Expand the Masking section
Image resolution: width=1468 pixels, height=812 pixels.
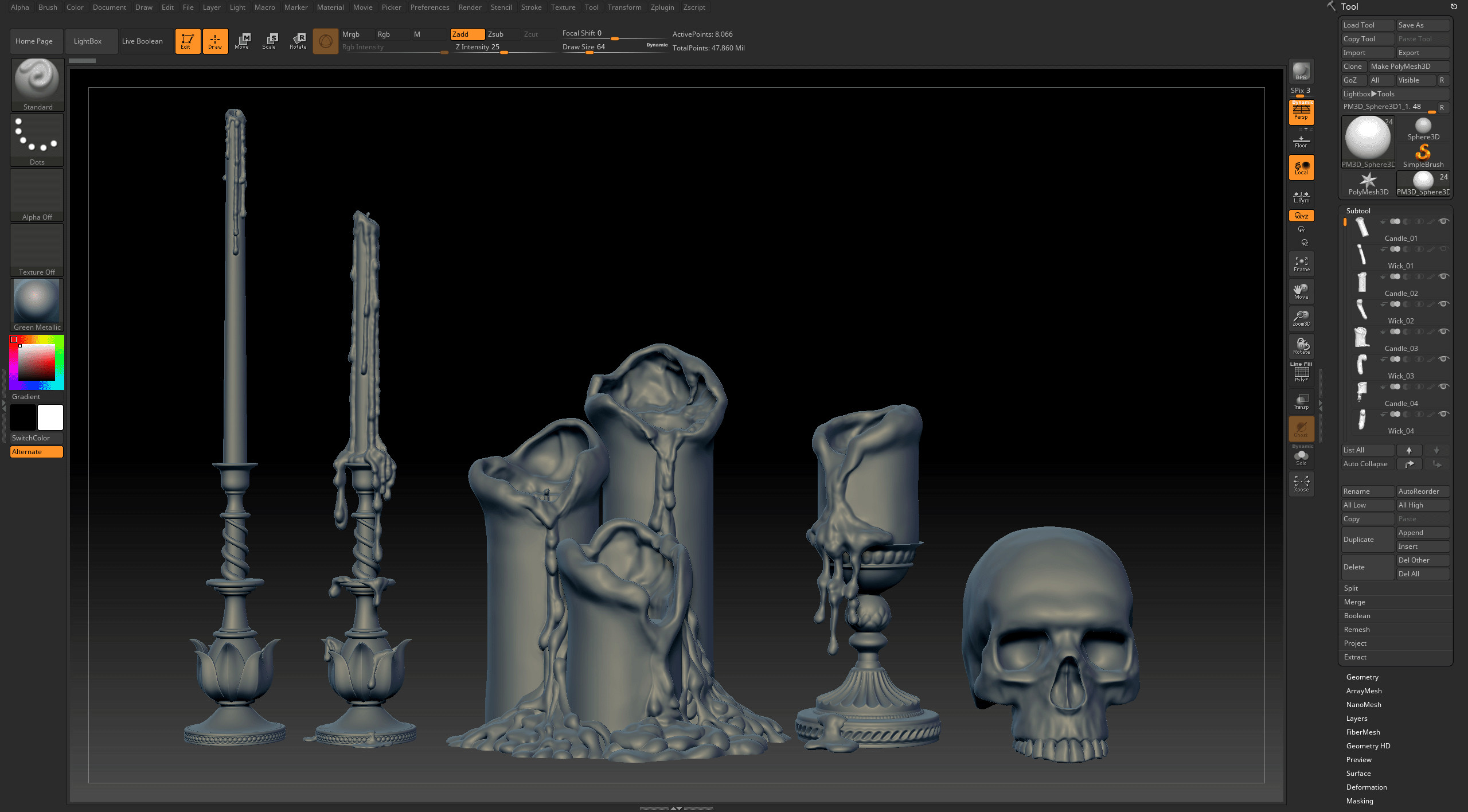1360,801
